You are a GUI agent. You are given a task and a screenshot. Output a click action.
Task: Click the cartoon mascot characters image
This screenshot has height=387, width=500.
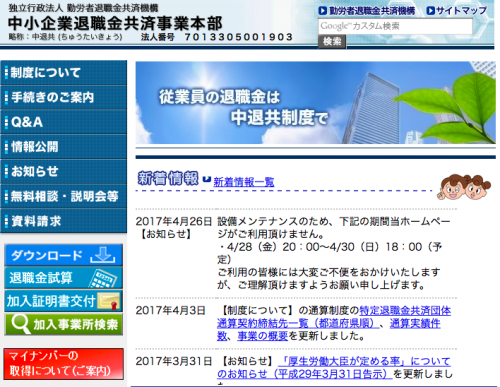[464, 187]
